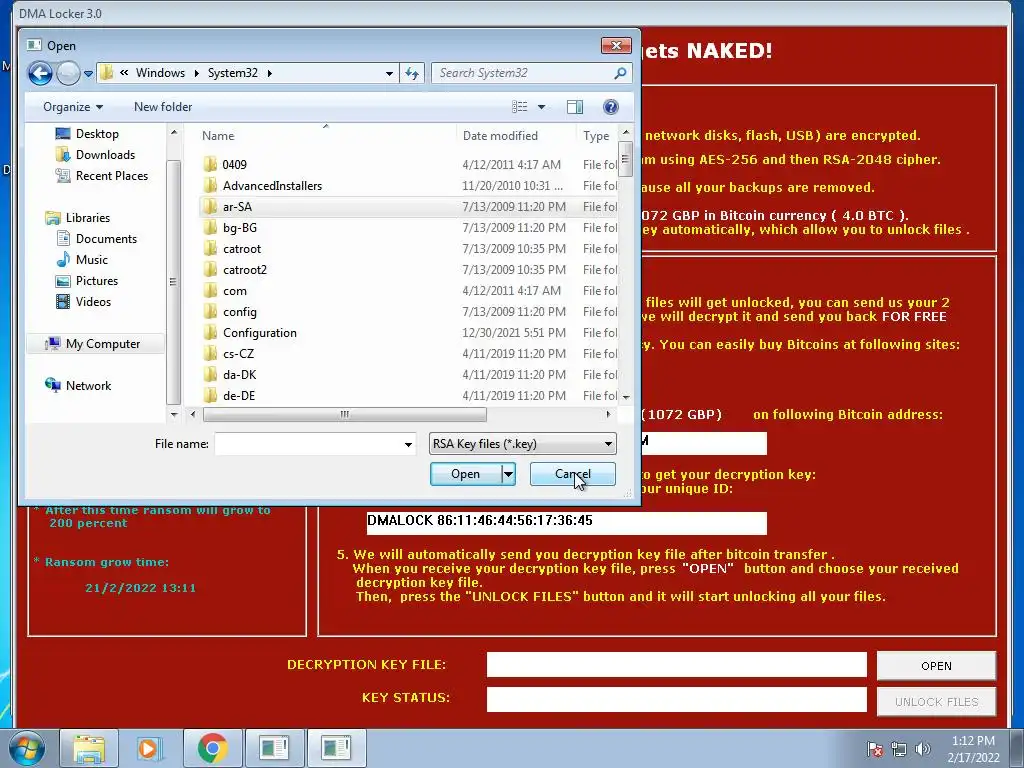The width and height of the screenshot is (1024, 768).
Task: Toggle the preview pane icon
Action: click(575, 106)
